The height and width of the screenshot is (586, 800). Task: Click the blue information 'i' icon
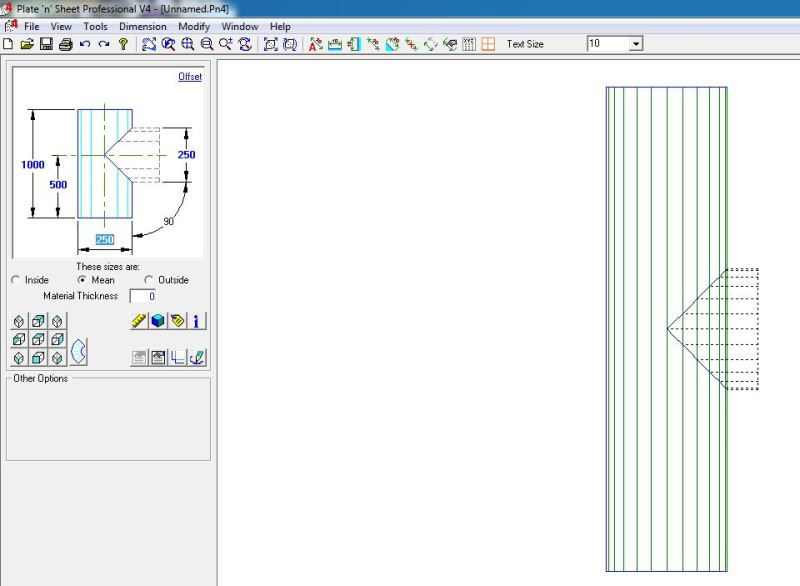click(x=196, y=321)
